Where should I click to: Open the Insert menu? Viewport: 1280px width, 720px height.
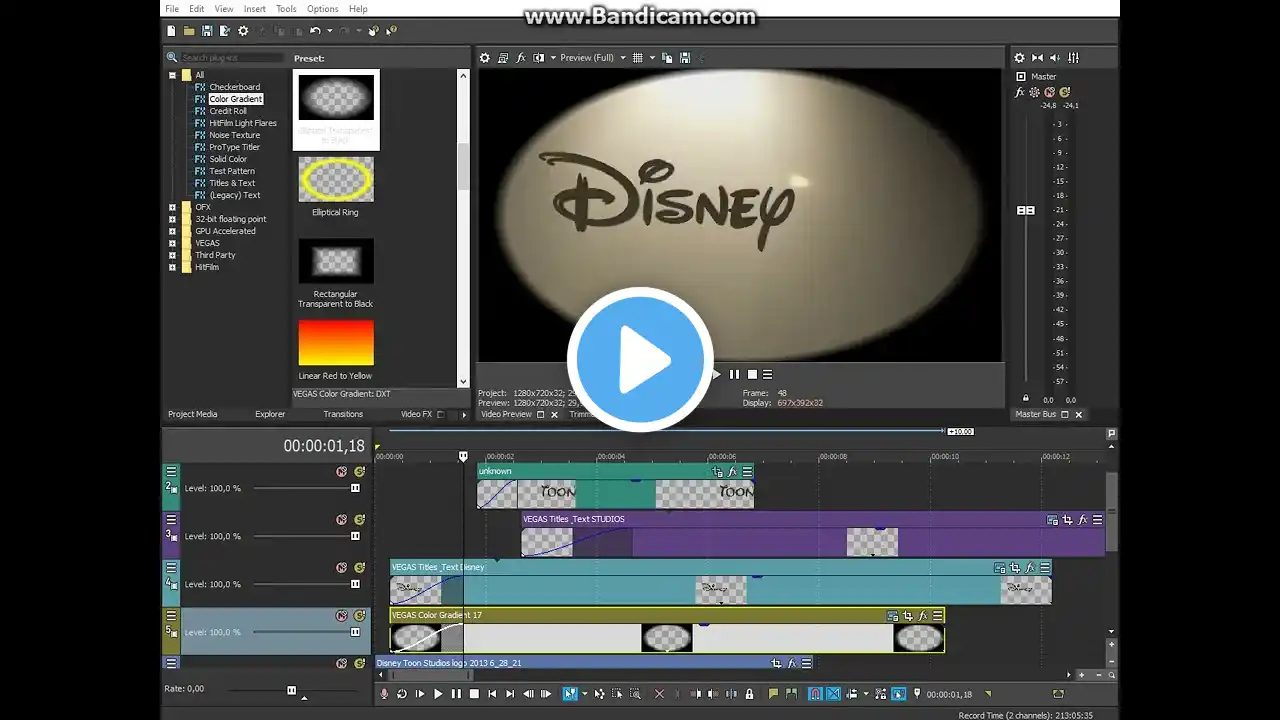(255, 9)
